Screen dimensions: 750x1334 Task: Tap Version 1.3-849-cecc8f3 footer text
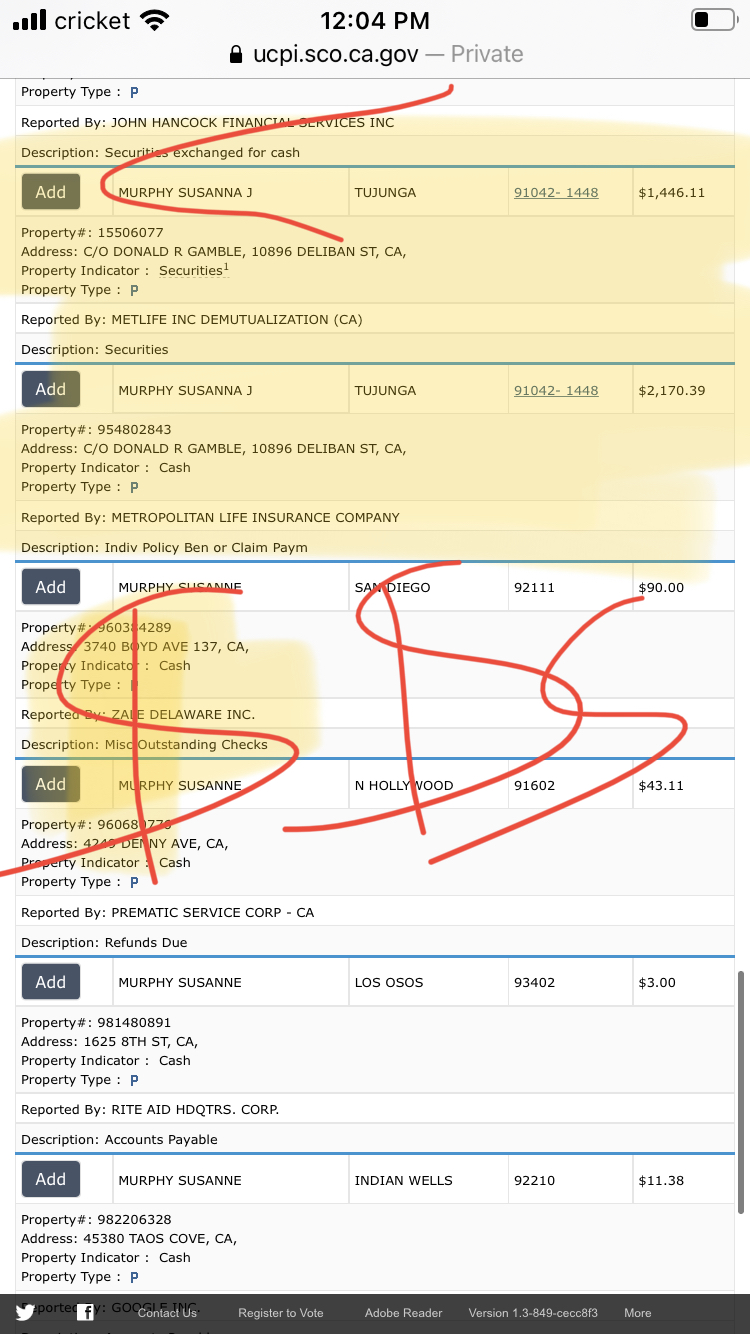[x=533, y=1313]
